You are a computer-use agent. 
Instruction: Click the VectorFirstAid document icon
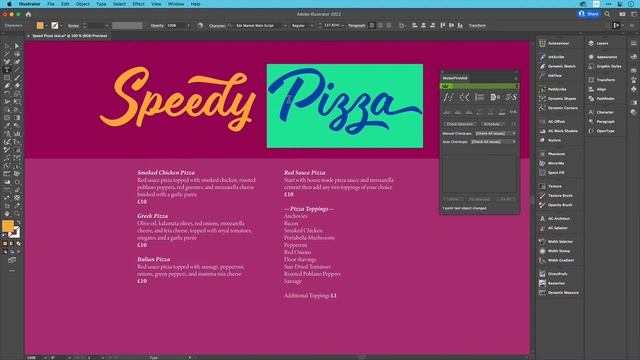[495, 97]
